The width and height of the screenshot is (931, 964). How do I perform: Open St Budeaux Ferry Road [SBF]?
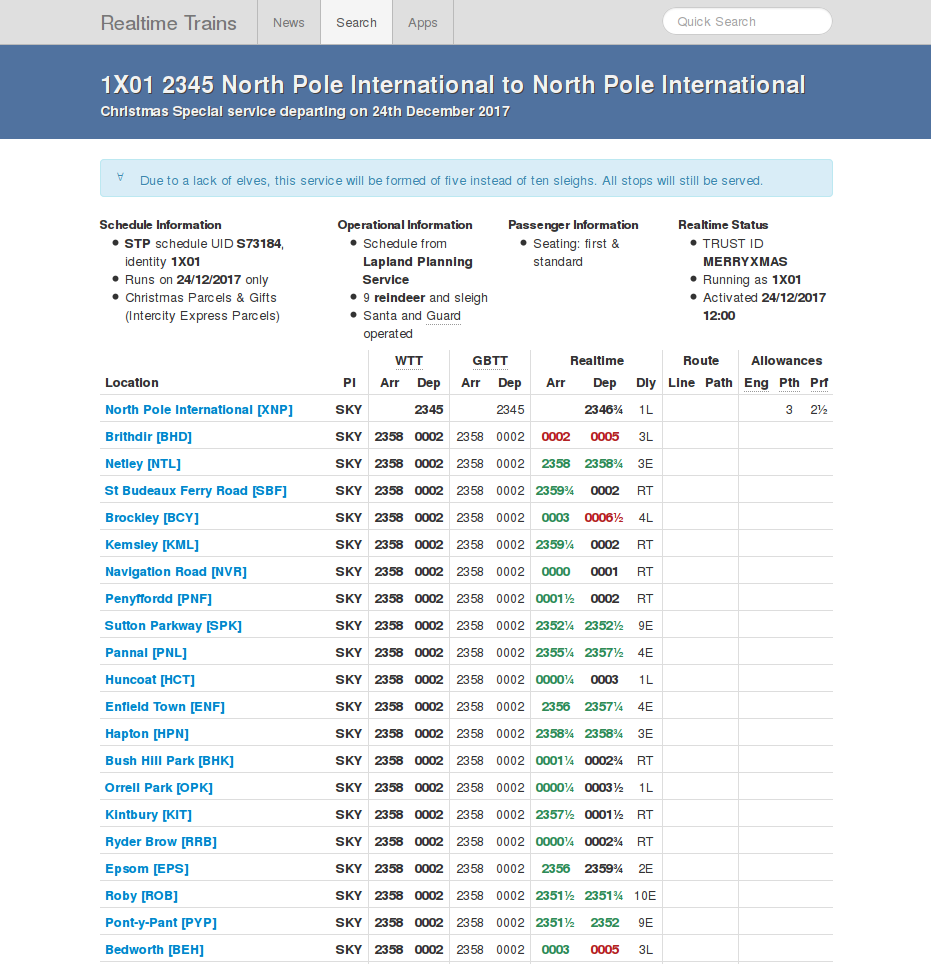(195, 491)
